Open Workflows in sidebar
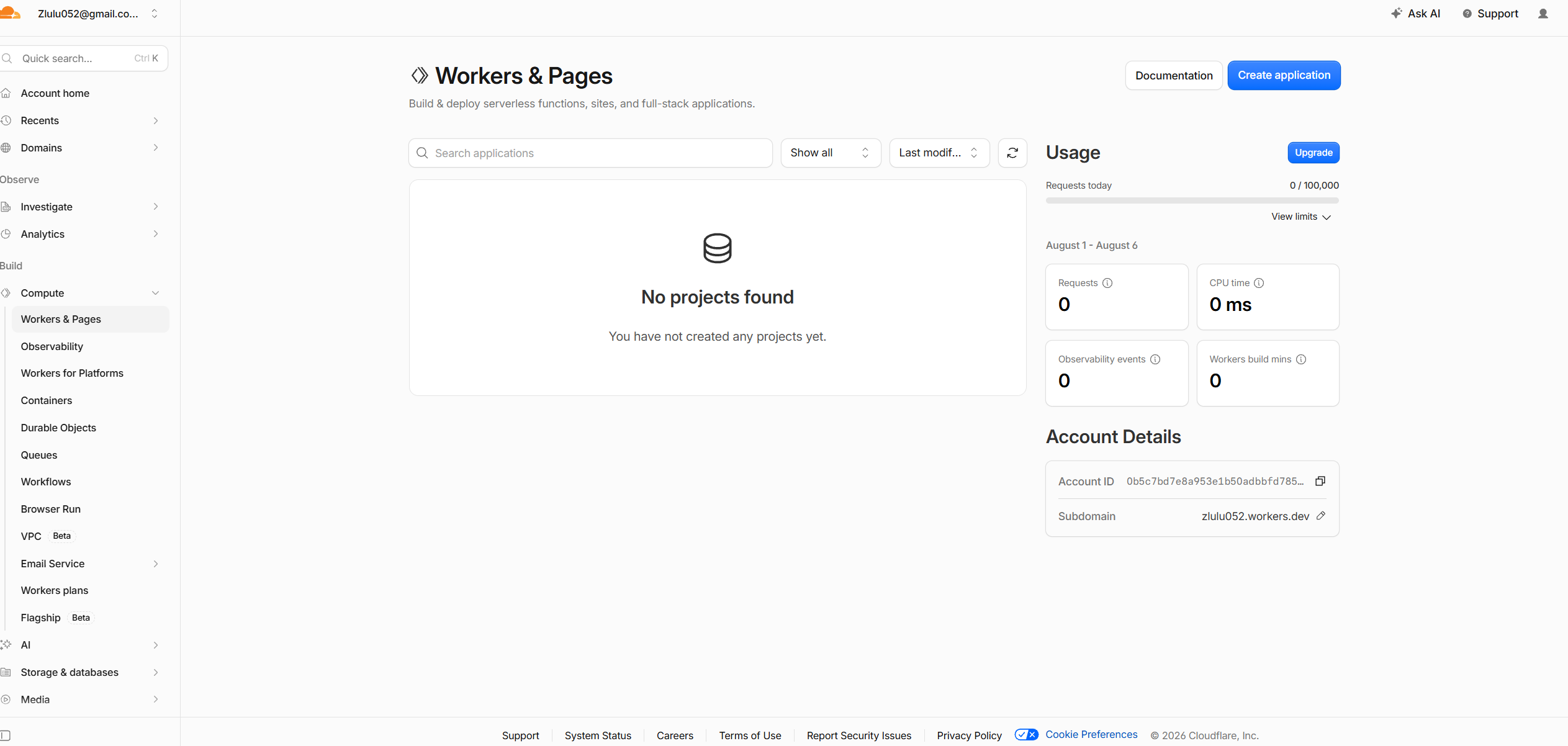 46,482
